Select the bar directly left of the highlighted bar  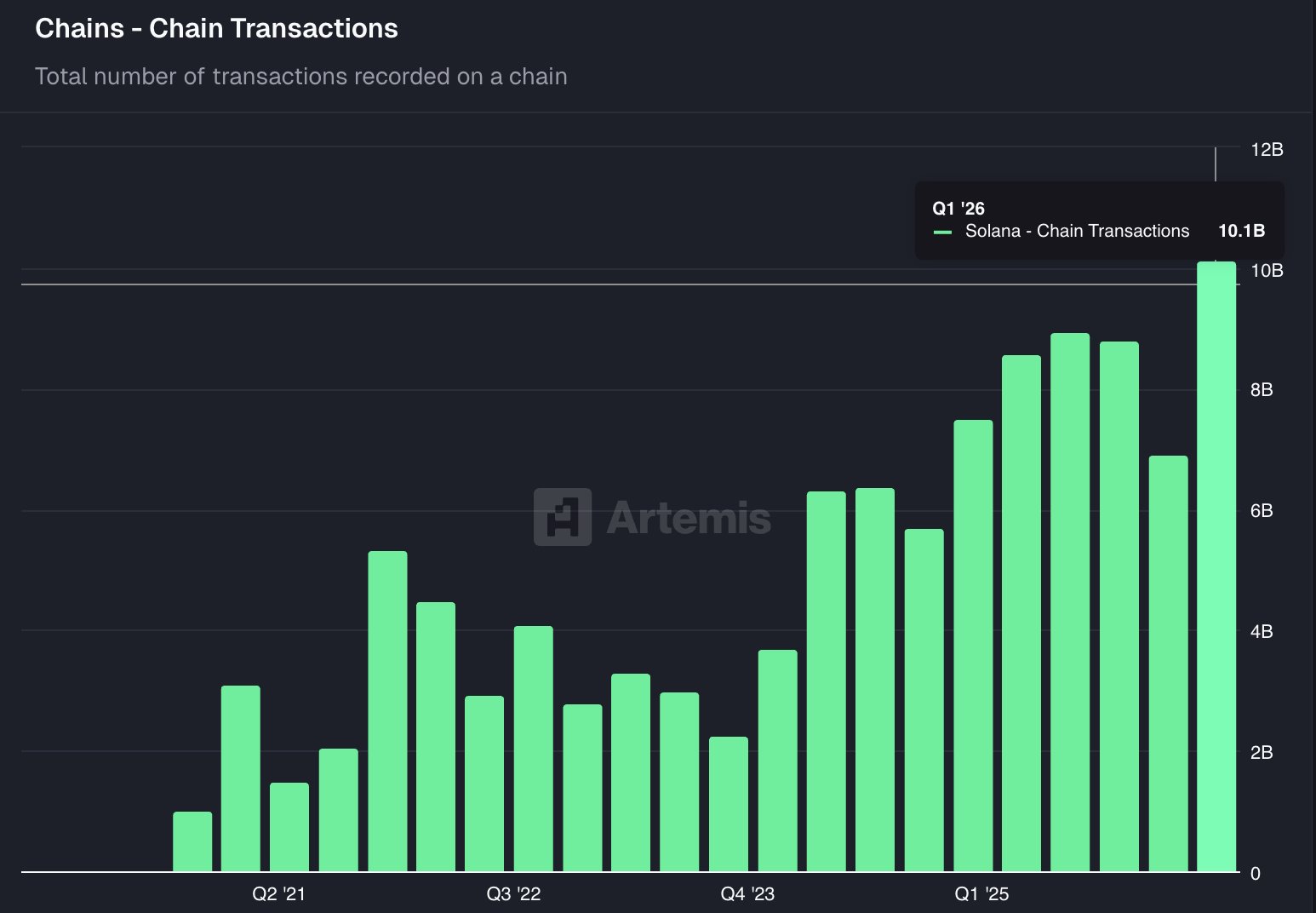[x=1168, y=663]
